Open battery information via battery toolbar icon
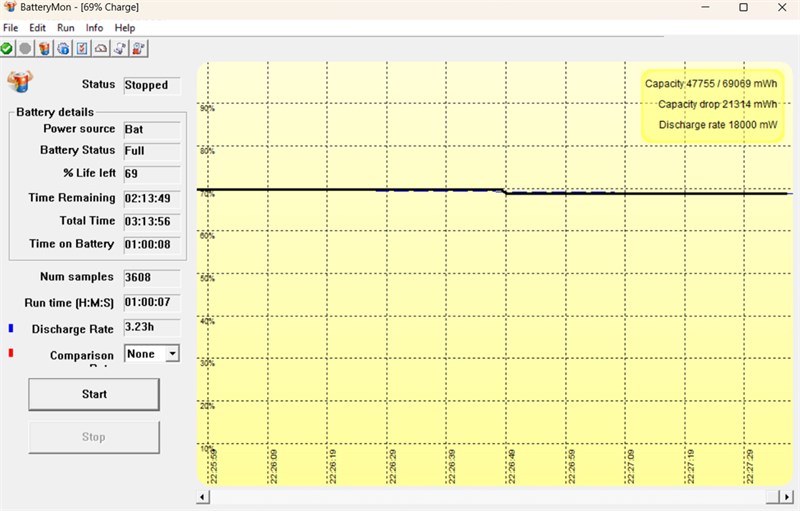Screen dimensions: 800x511 click(44, 48)
